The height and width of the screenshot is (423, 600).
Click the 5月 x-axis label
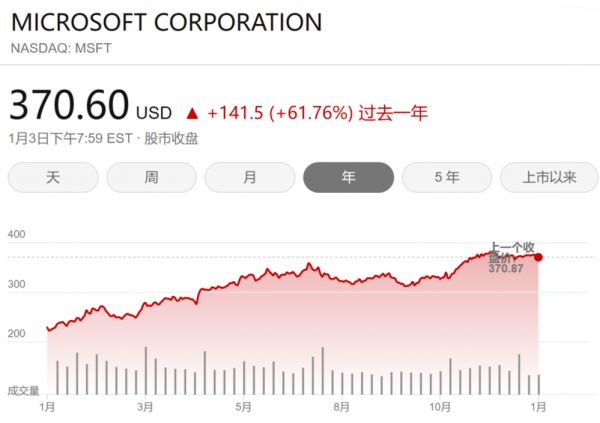coord(244,407)
